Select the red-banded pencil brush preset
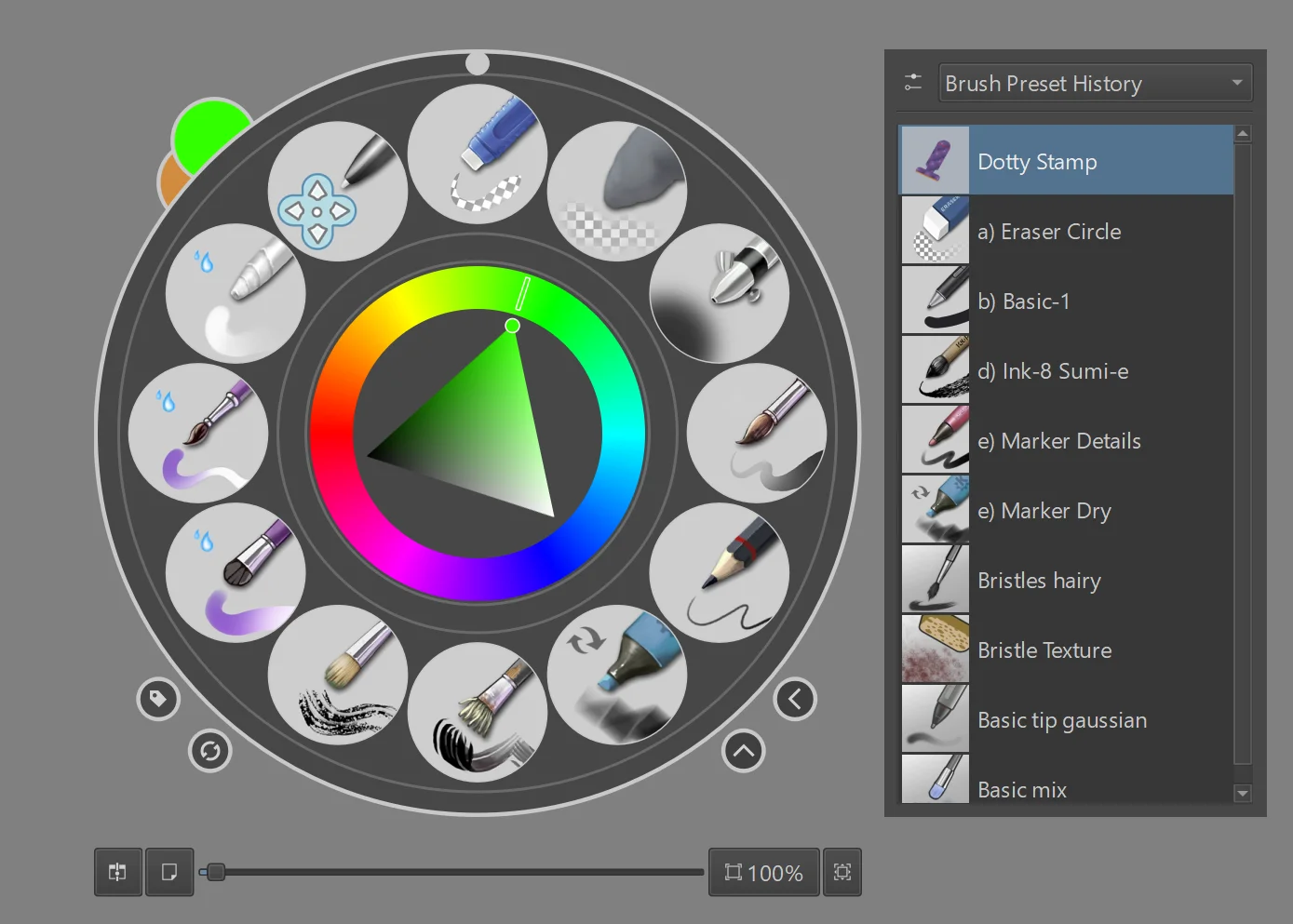Screen dimensions: 1293x924 coord(719,572)
